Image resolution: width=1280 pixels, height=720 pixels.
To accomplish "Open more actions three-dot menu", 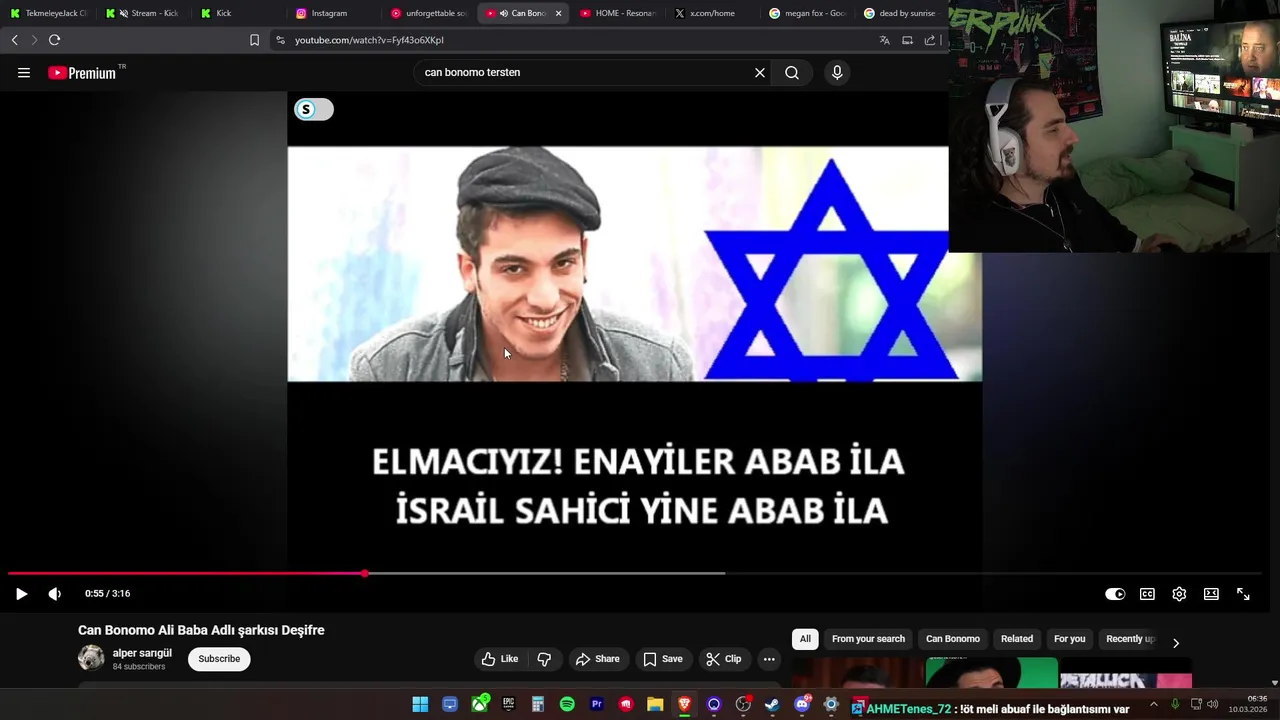I will pyautogui.click(x=769, y=659).
